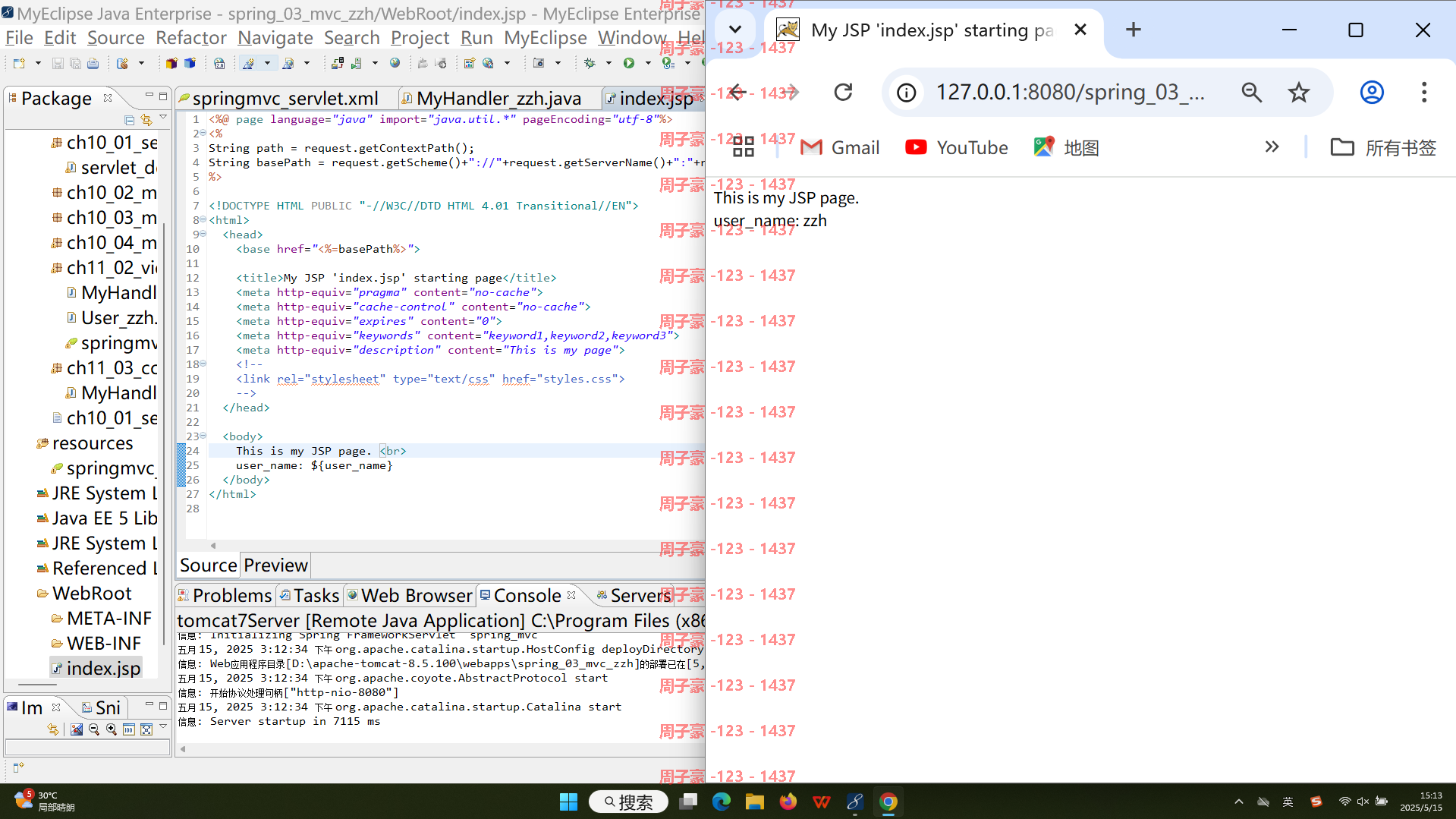Collapse the body fold marker on line 23
Viewport: 1456px width, 819px height.
[x=203, y=436]
